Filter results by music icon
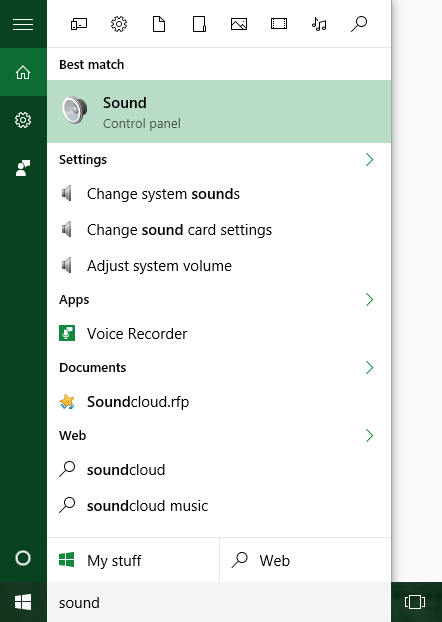 tap(319, 24)
